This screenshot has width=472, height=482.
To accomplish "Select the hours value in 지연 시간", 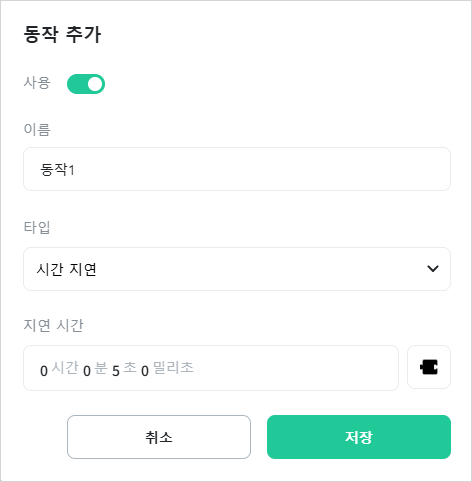I will [44, 371].
